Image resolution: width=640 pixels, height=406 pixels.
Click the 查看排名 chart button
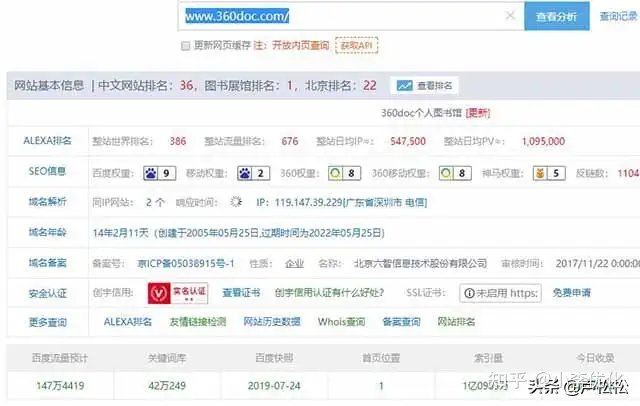click(424, 86)
